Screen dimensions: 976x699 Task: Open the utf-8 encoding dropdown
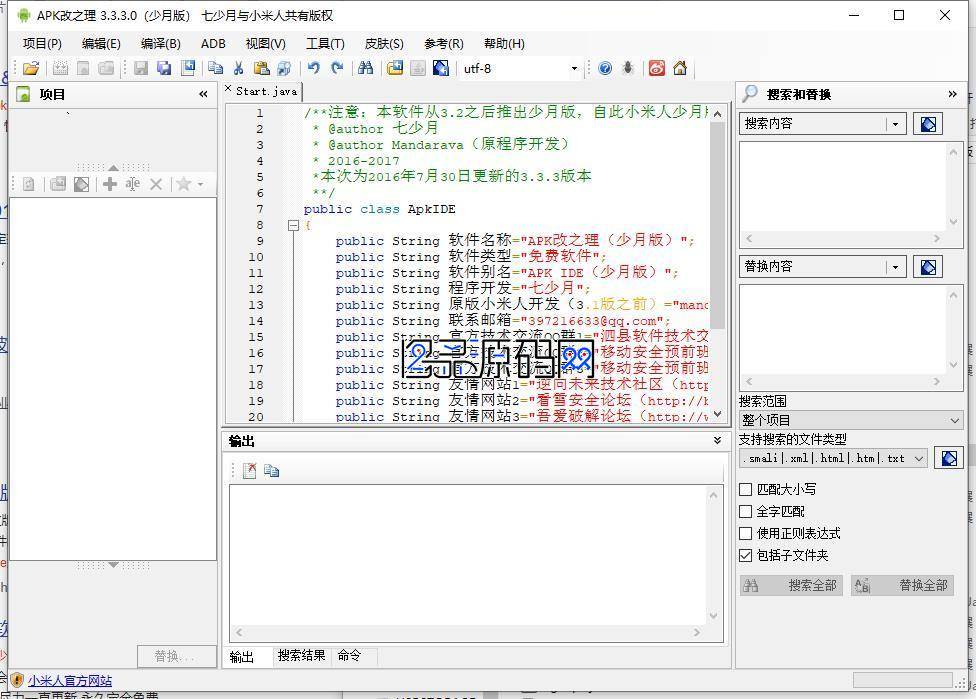[574, 68]
